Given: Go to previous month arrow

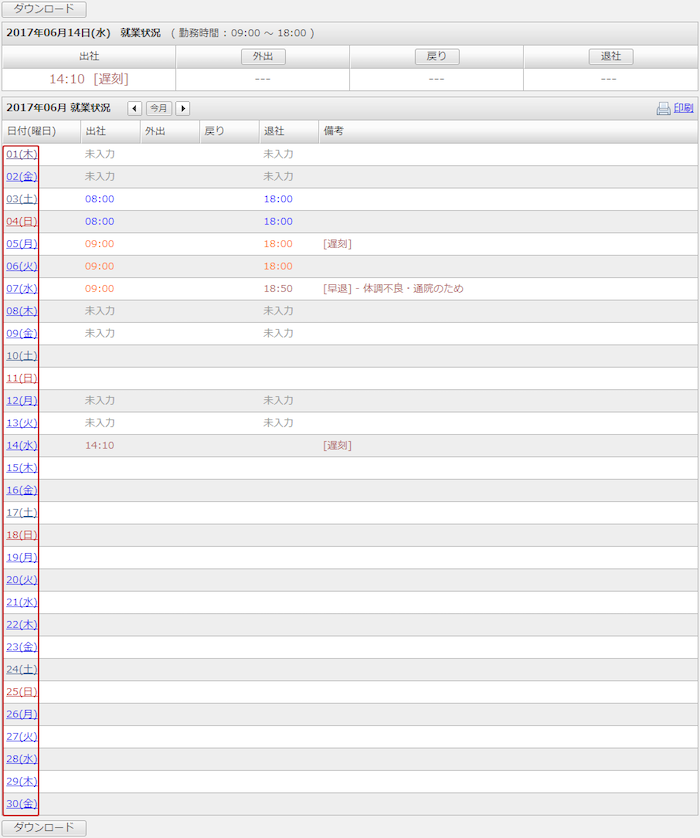Looking at the screenshot, I should [134, 108].
